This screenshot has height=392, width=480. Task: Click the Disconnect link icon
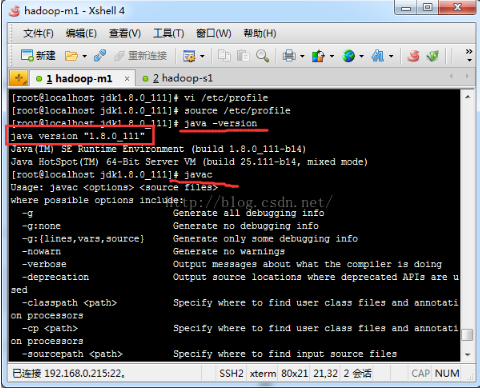(x=100, y=55)
